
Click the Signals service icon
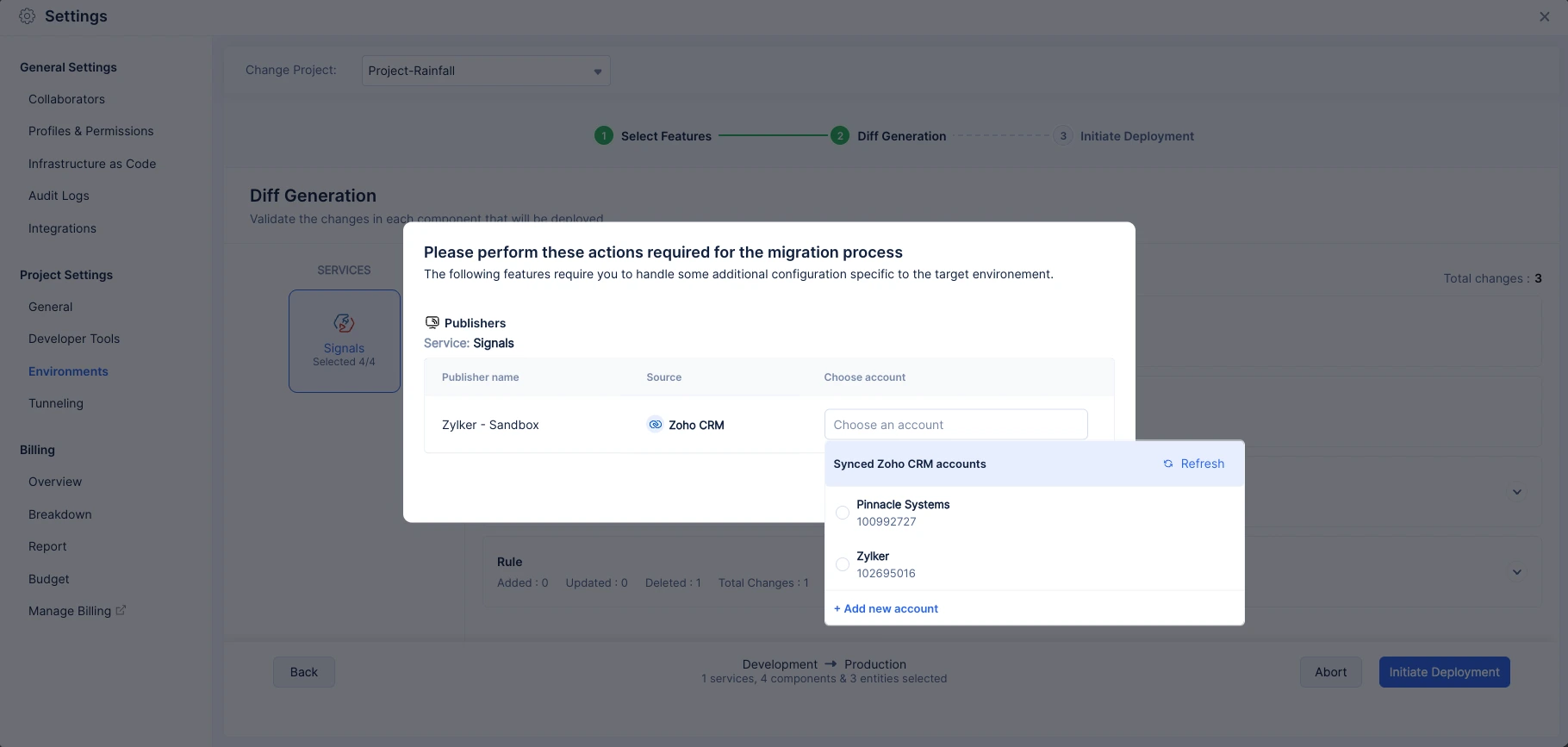344,323
